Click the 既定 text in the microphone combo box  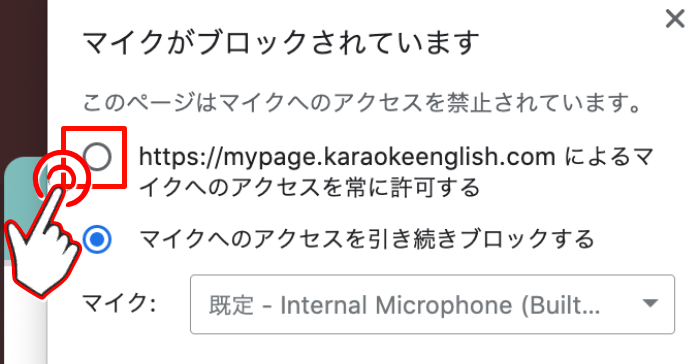tap(231, 305)
